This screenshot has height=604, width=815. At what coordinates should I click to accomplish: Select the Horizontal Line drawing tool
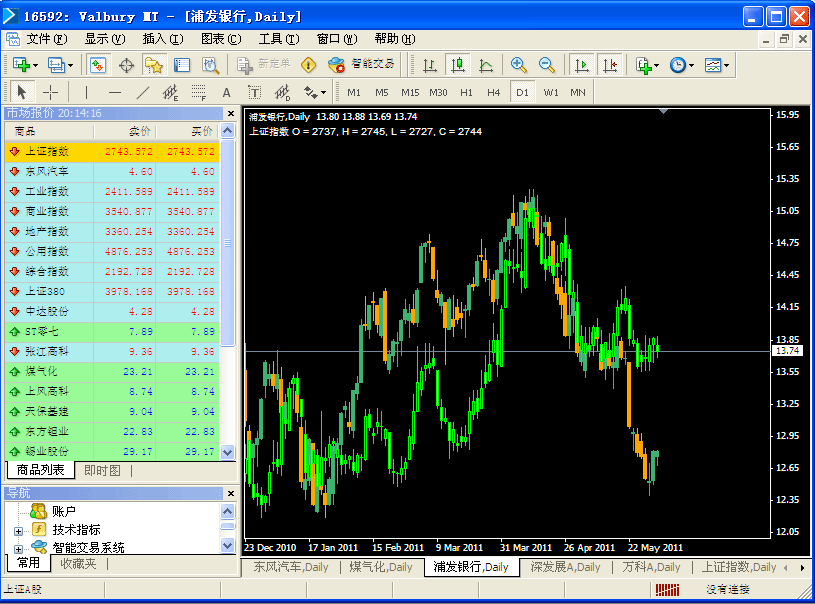click(115, 93)
